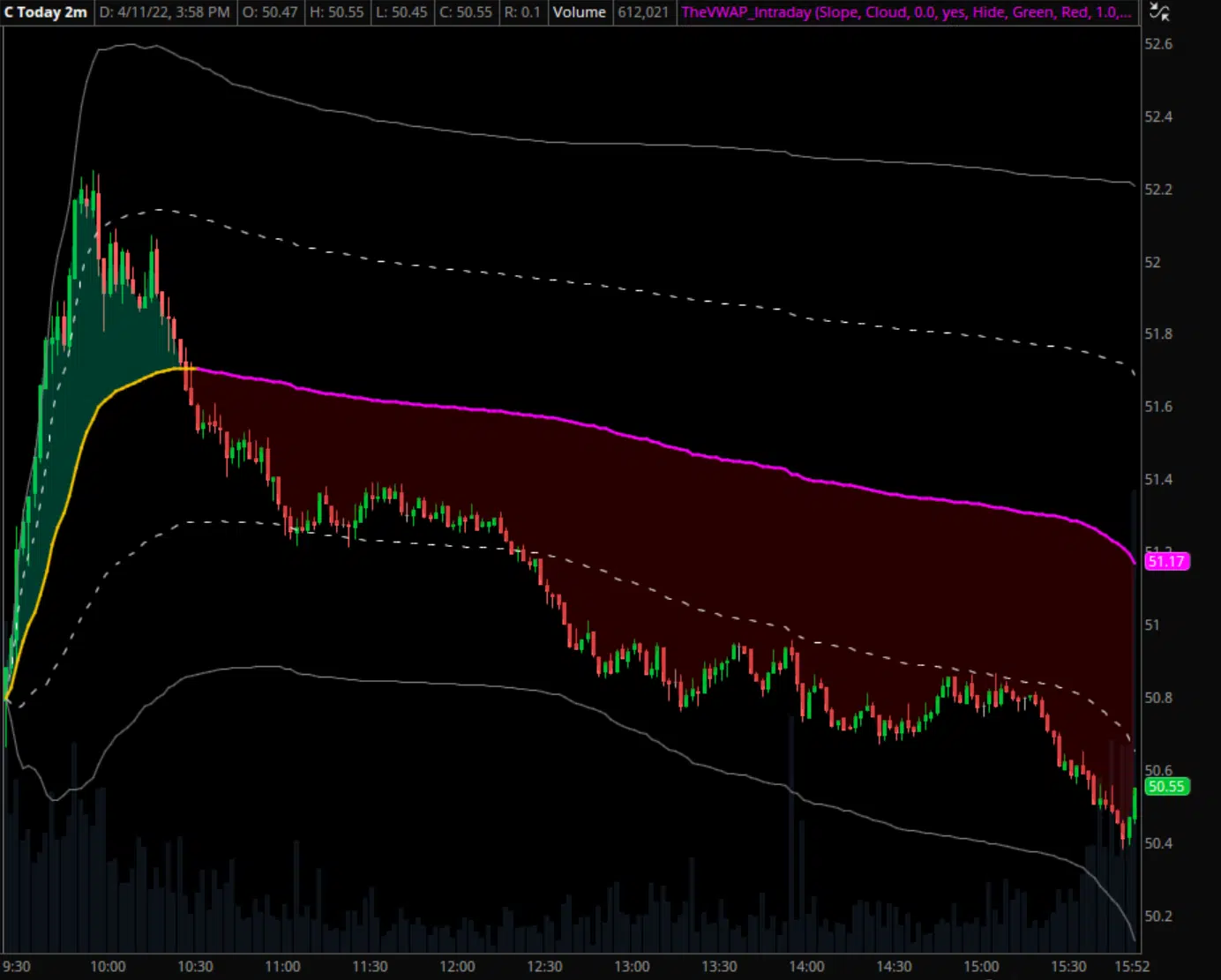Screen dimensions: 1221x980
Task: Click the green 50.55 last price bubble
Action: click(x=1166, y=786)
